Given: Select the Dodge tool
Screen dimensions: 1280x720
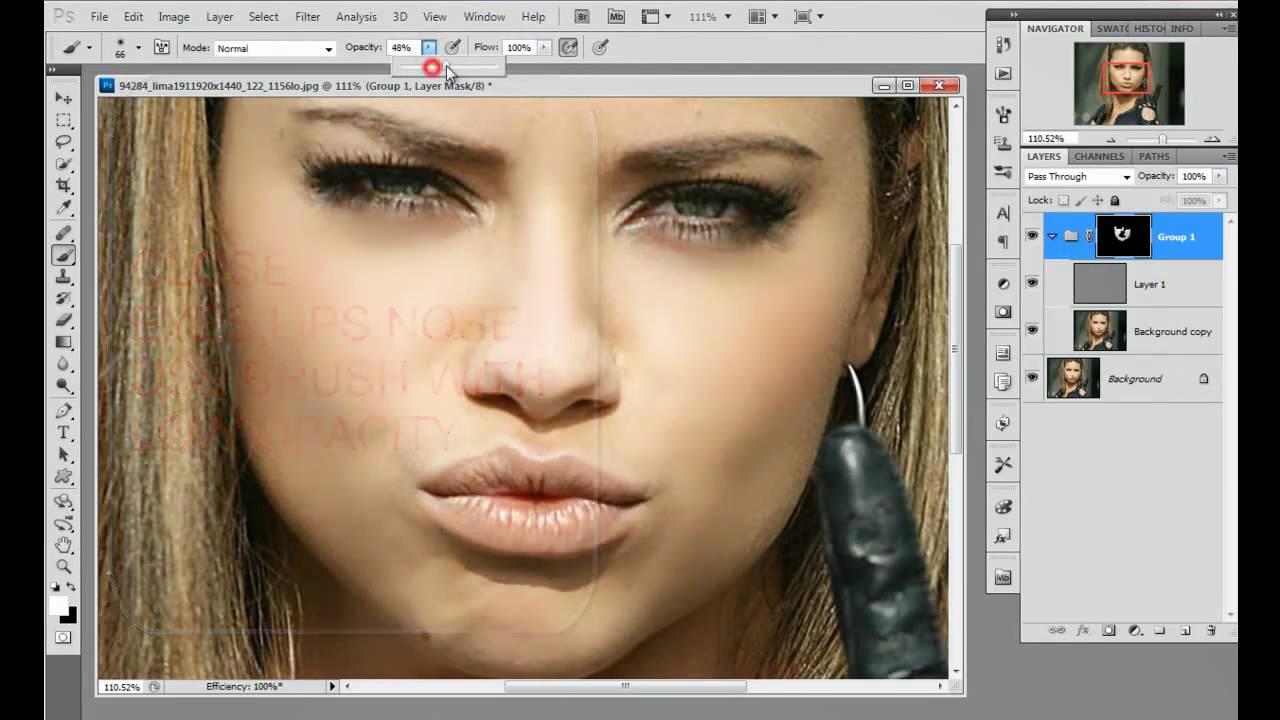Looking at the screenshot, I should point(64,386).
